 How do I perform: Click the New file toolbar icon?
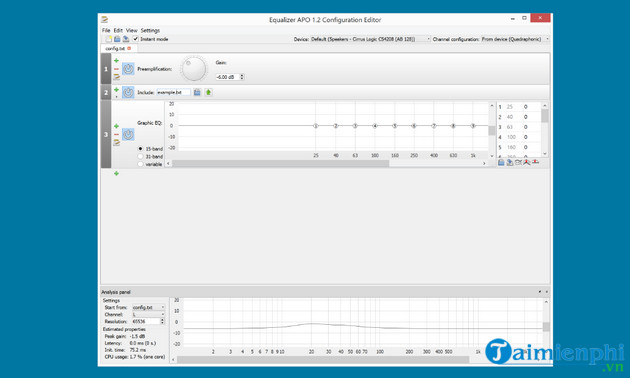tap(108, 39)
